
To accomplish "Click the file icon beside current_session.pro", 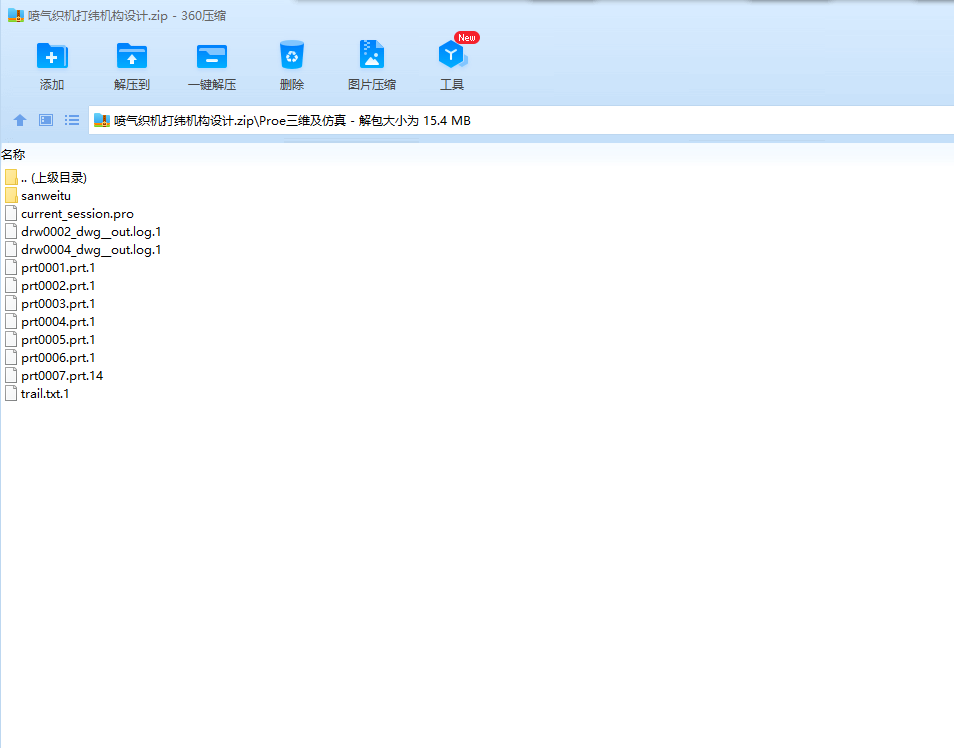I will pos(11,214).
